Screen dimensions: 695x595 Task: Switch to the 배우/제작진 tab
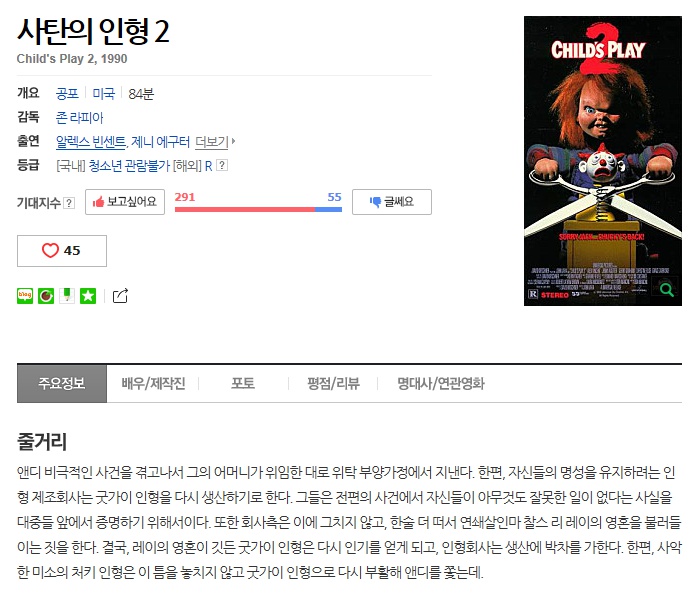click(x=153, y=383)
